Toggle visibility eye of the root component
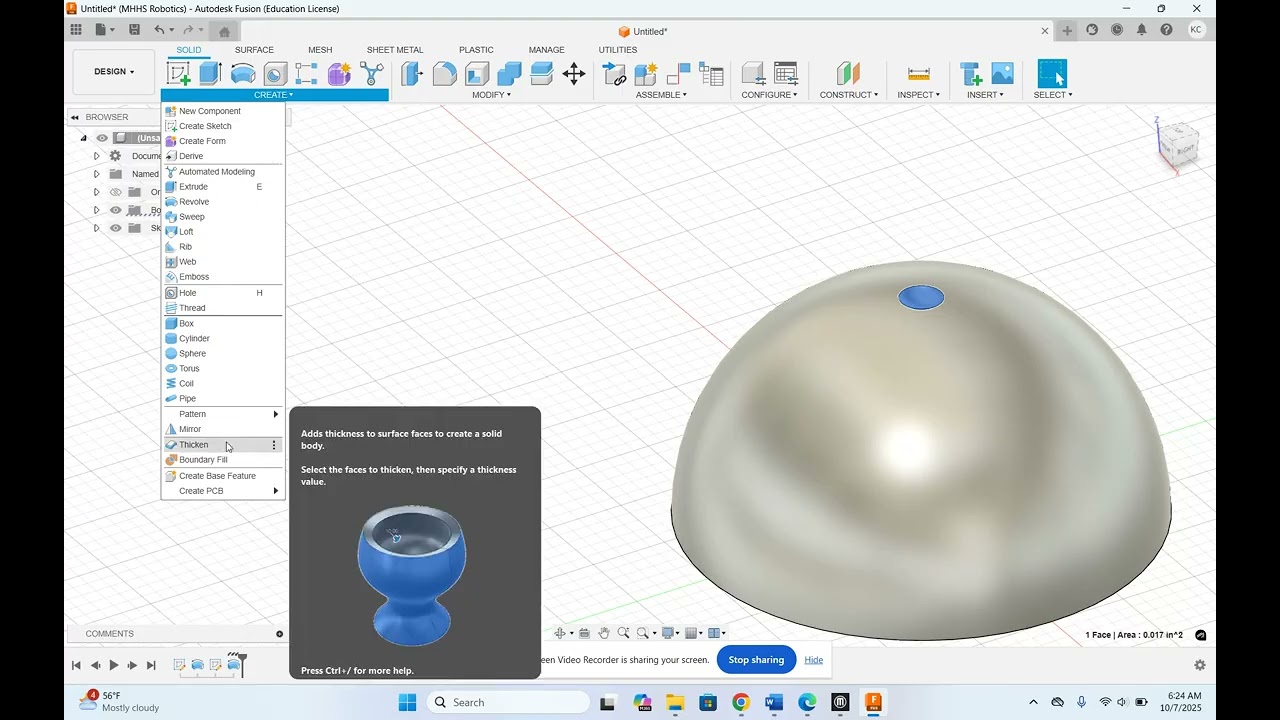 tap(102, 138)
